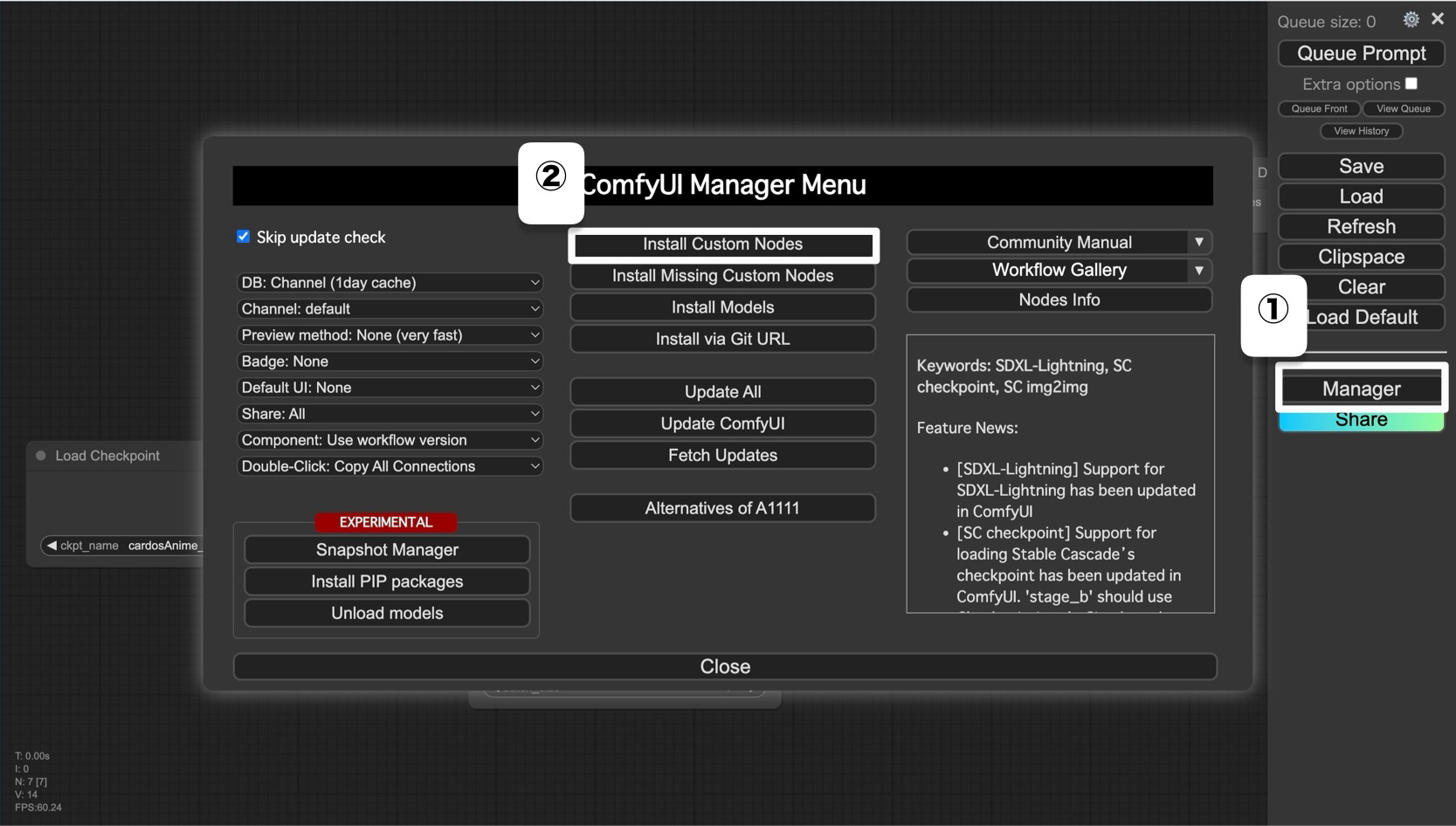Open the Snapshot Manager
The height and width of the screenshot is (826, 1456).
(x=387, y=550)
